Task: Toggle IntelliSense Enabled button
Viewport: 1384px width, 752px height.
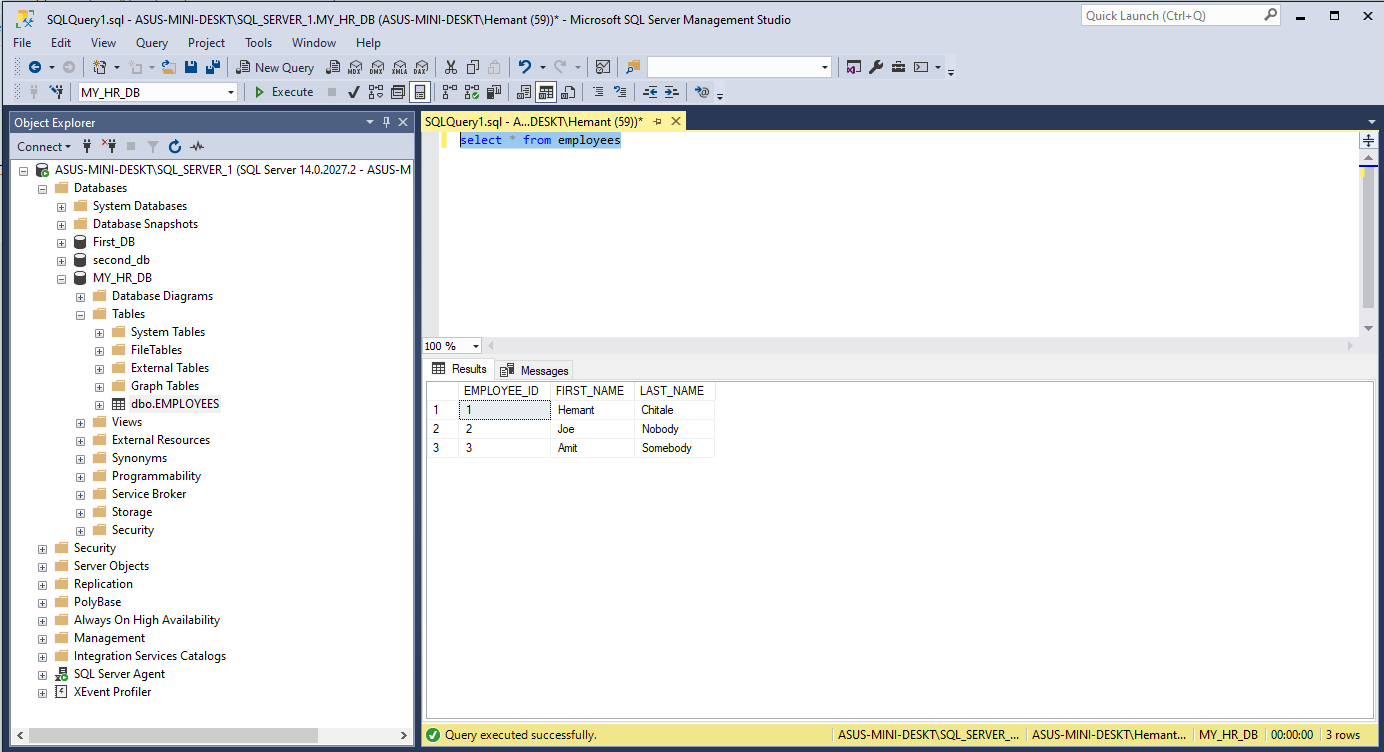Action: [x=420, y=92]
